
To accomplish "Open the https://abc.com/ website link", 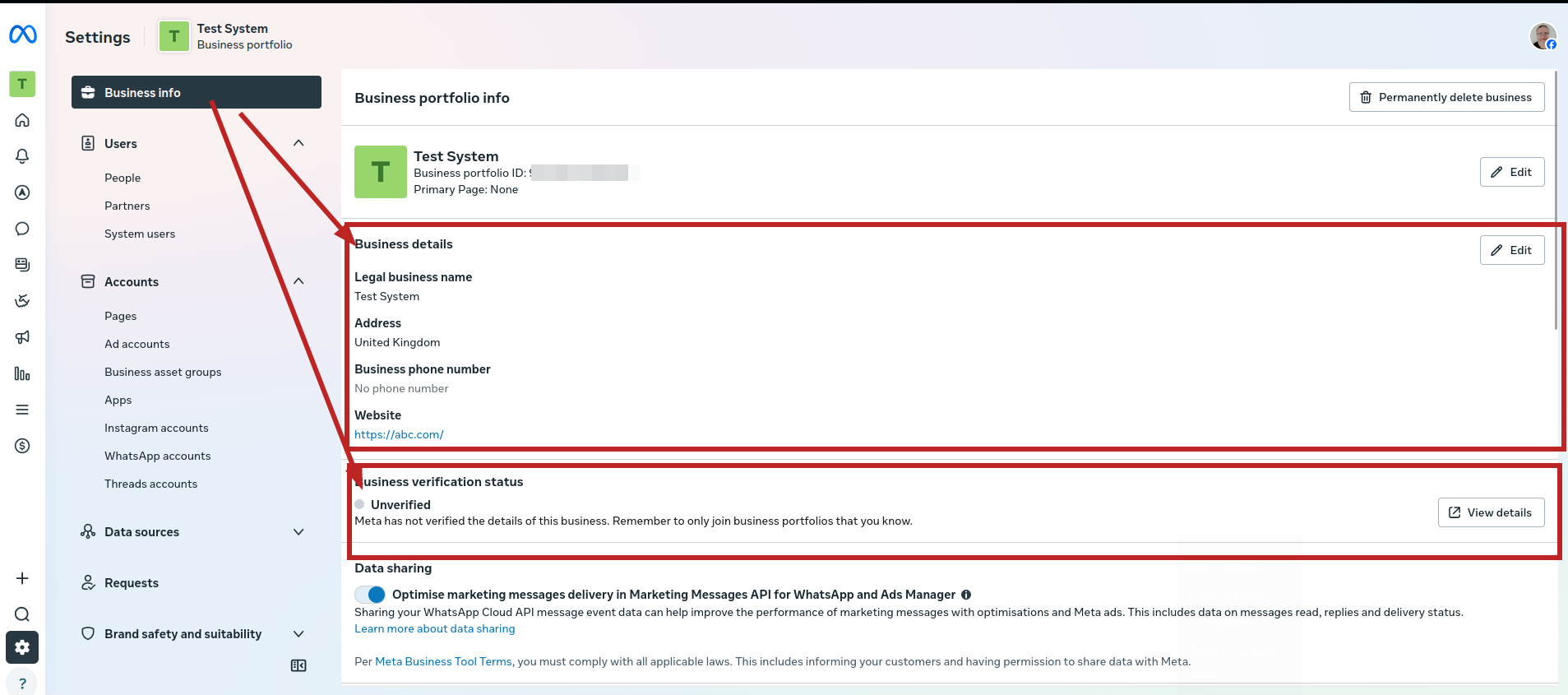I will coord(399,434).
